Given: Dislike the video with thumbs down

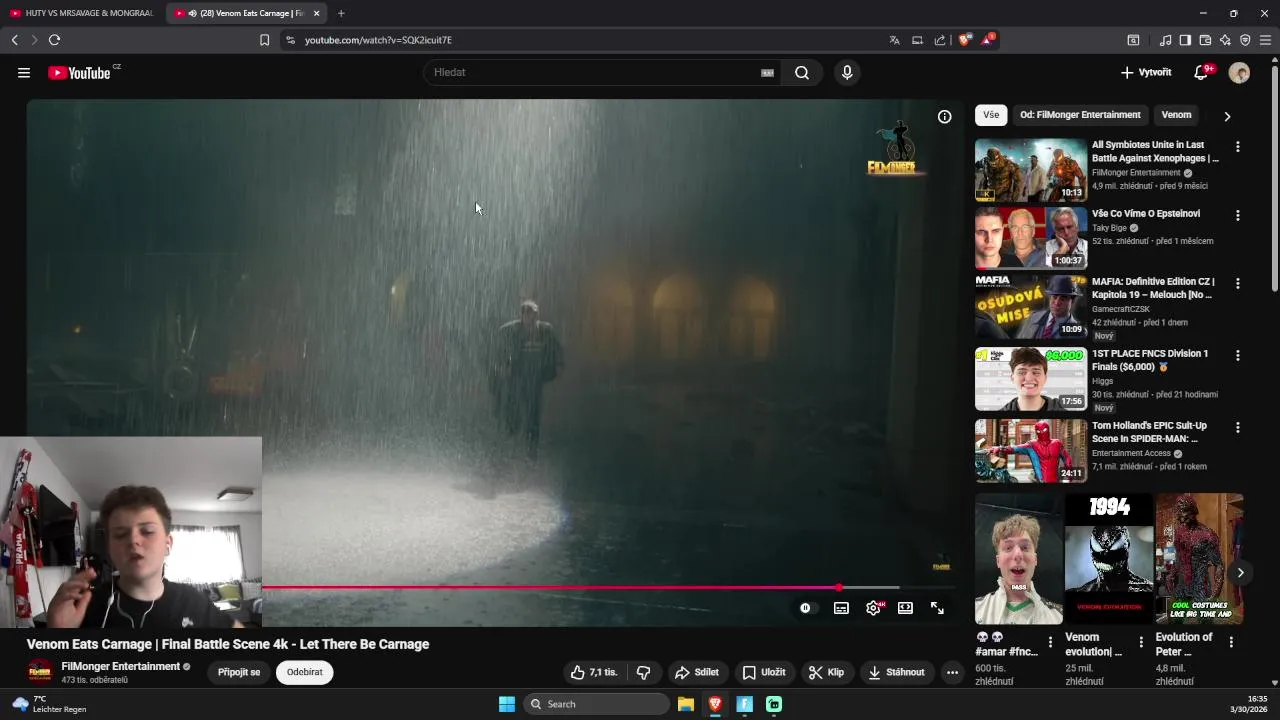Looking at the screenshot, I should [644, 672].
